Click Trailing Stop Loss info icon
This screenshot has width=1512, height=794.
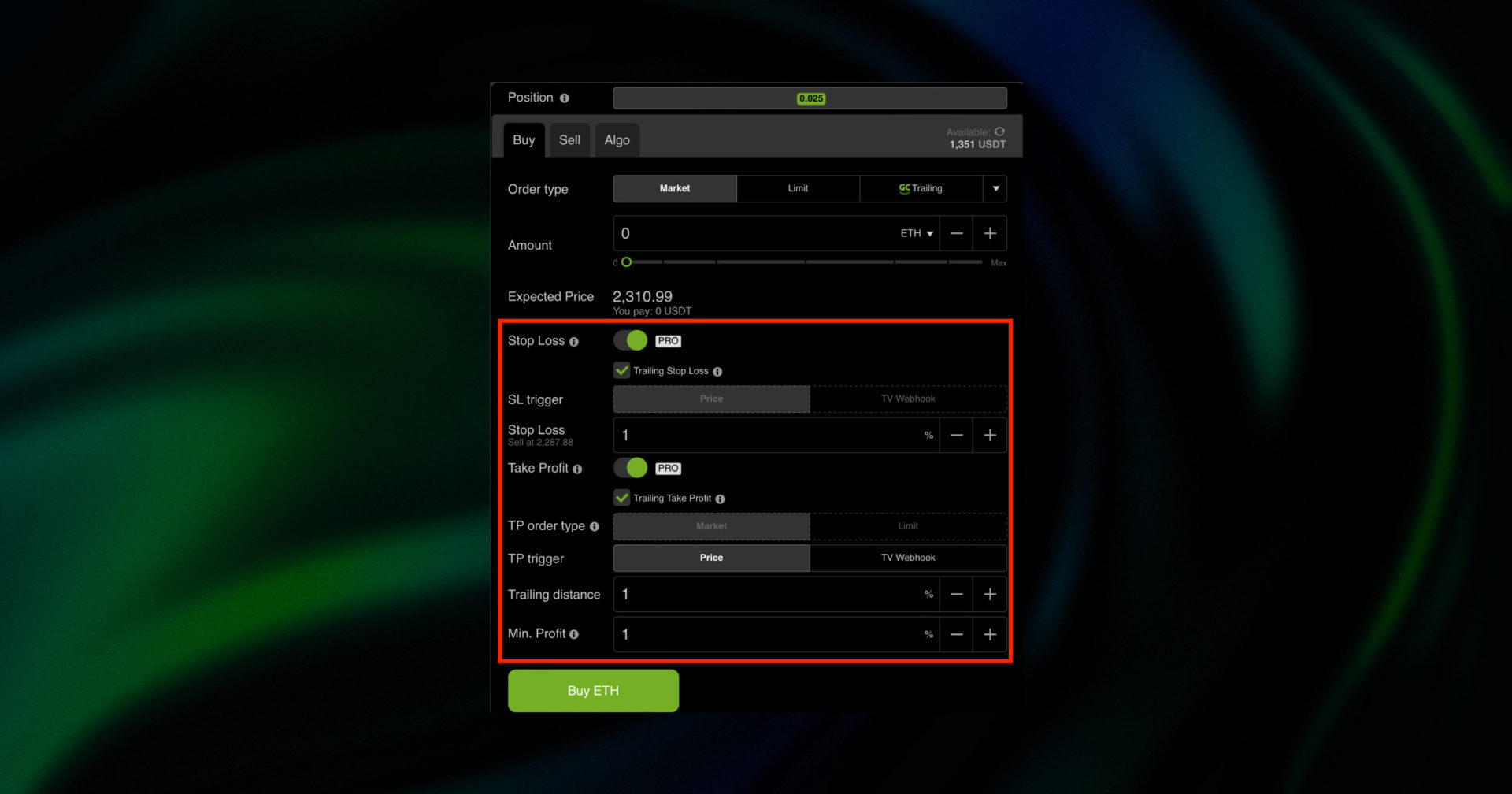[717, 372]
